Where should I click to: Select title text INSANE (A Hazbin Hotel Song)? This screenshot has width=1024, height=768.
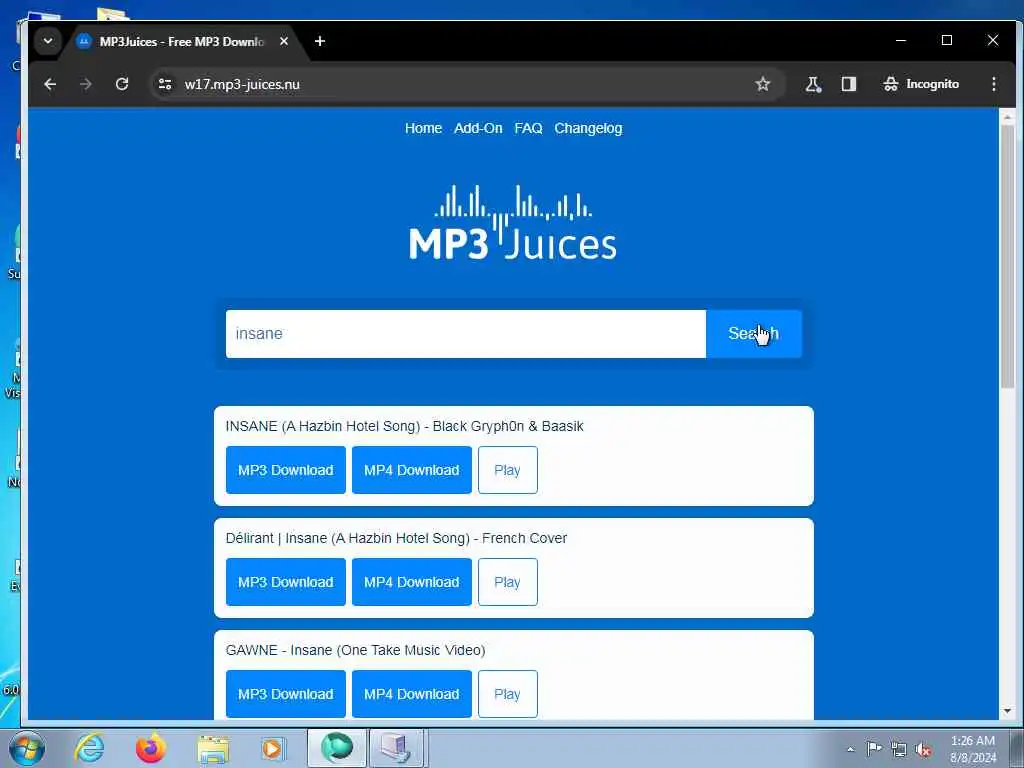[323, 426]
